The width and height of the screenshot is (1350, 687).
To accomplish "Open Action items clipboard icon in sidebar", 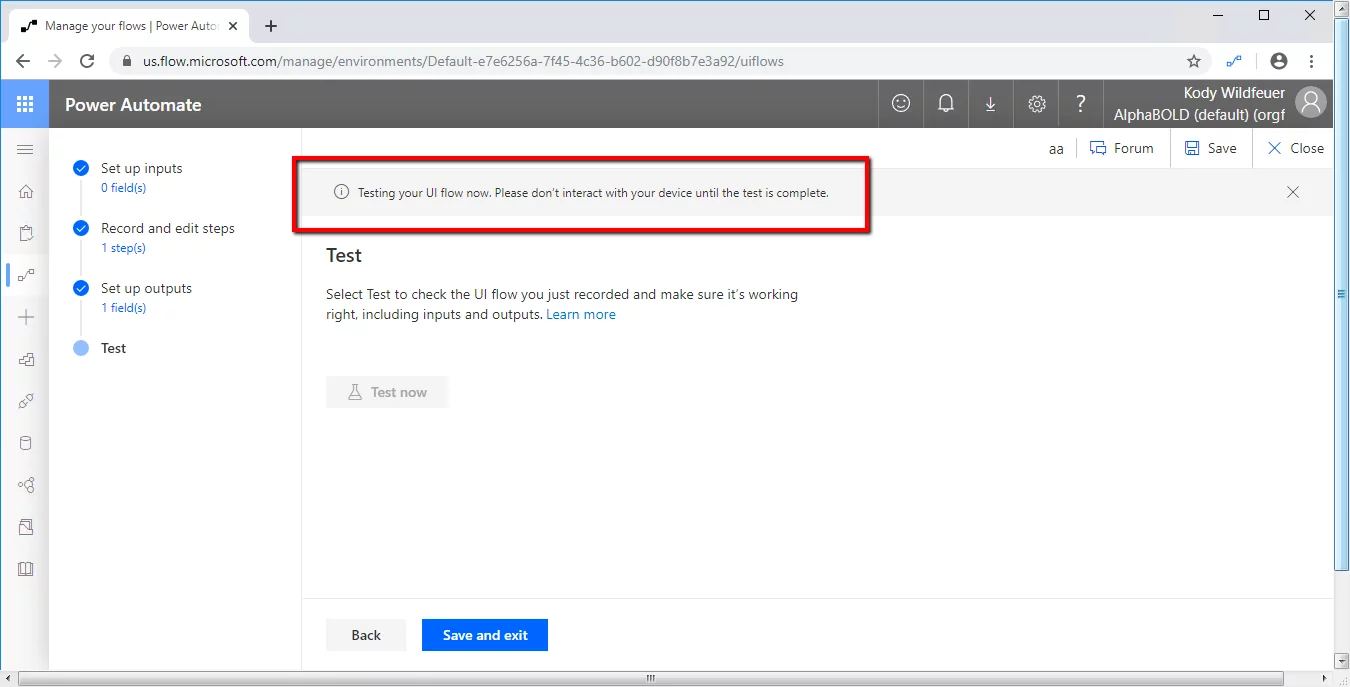I will (x=26, y=234).
